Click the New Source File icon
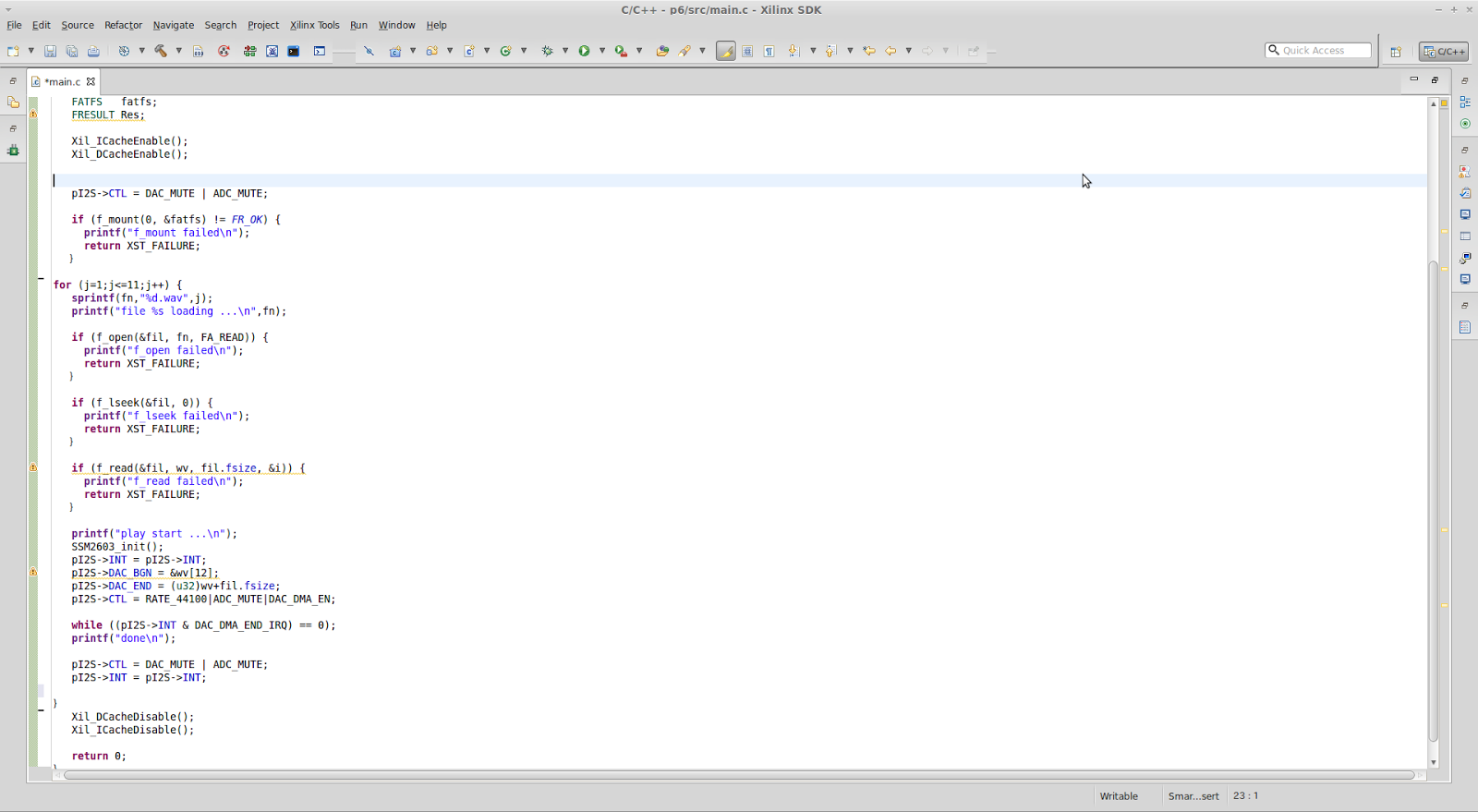 pyautogui.click(x=468, y=51)
